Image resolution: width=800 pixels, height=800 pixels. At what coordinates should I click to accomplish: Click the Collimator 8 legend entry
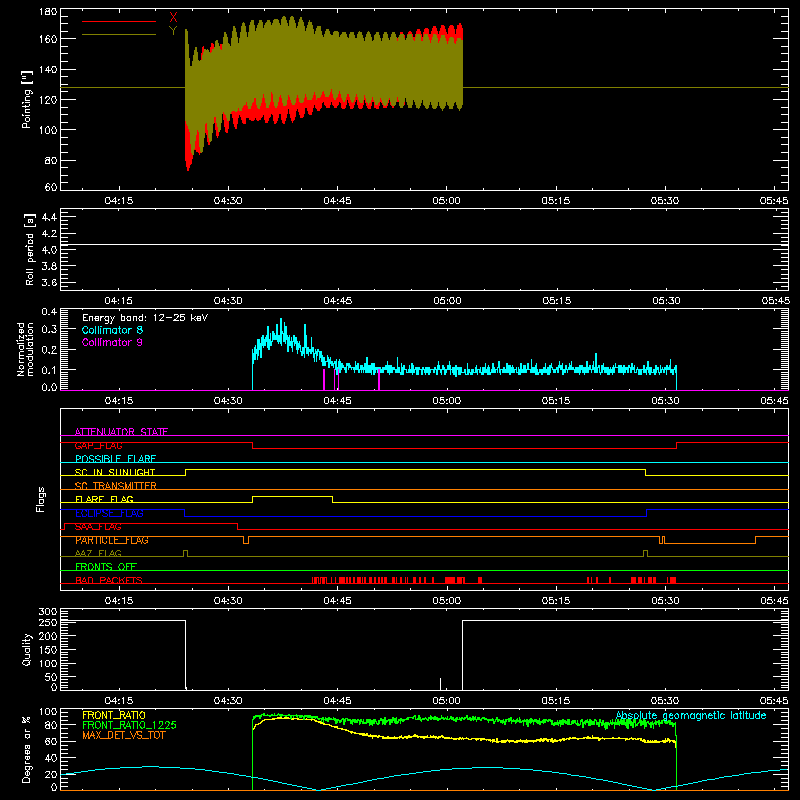click(112, 330)
